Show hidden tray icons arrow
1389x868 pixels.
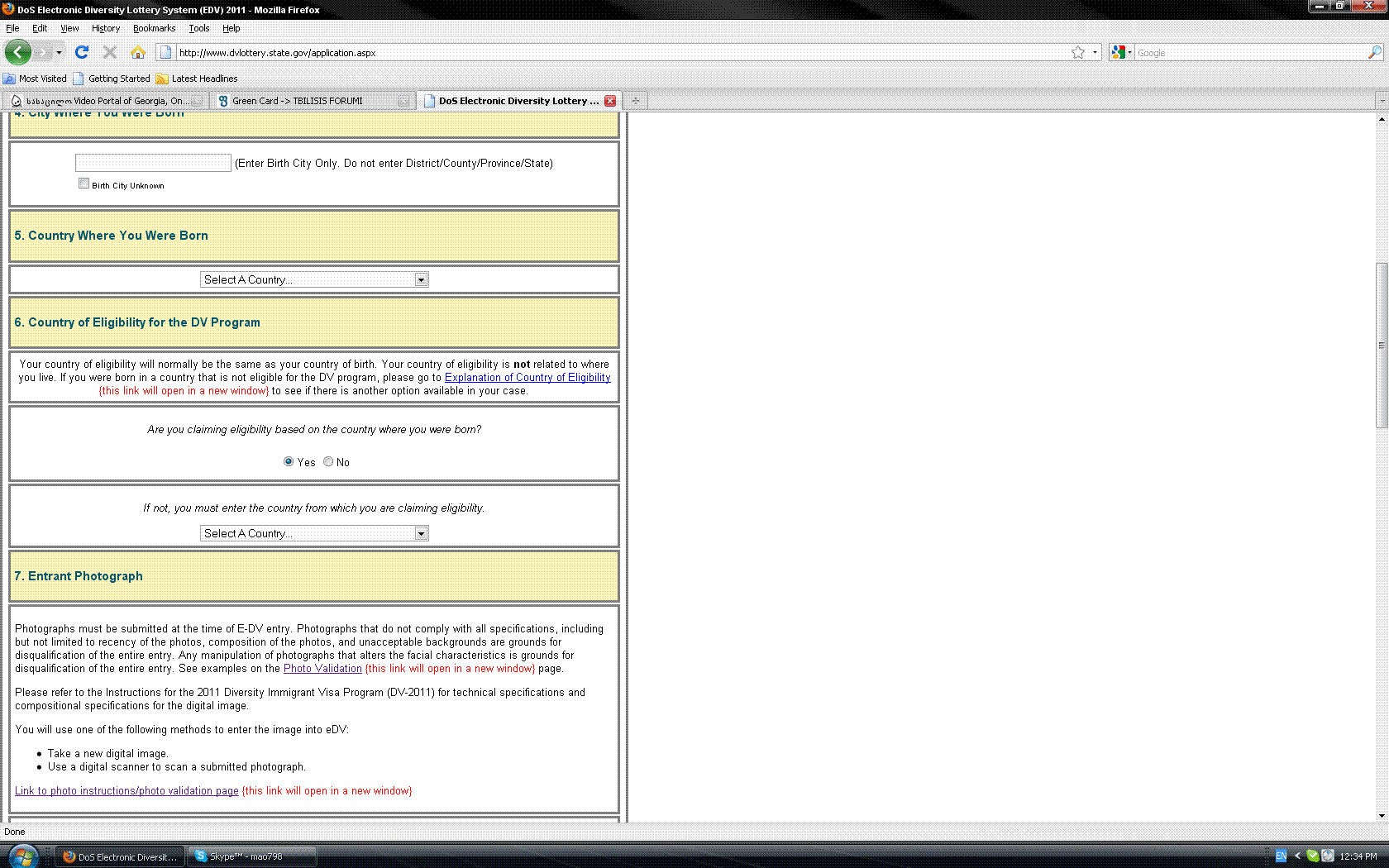[1297, 856]
